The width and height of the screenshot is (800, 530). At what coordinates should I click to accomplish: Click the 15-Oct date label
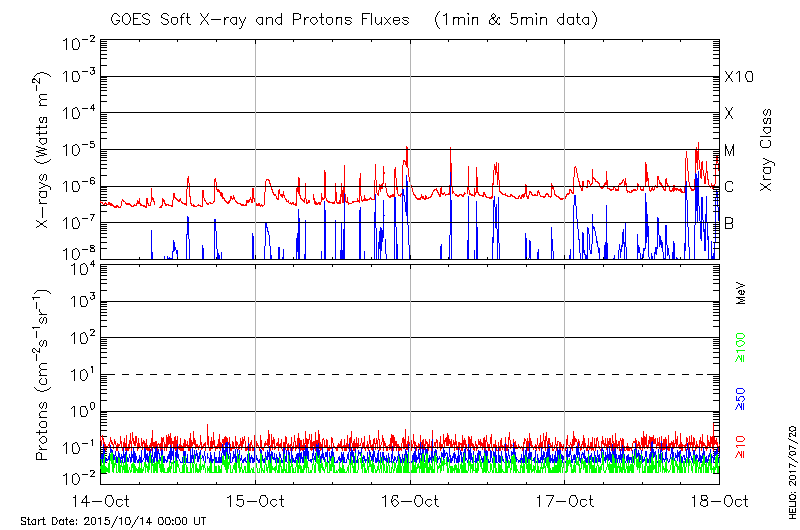[x=256, y=500]
